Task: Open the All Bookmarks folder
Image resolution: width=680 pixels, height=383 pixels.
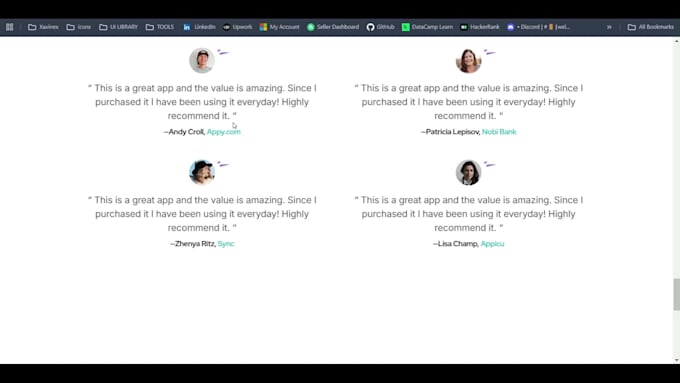Action: pyautogui.click(x=651, y=27)
